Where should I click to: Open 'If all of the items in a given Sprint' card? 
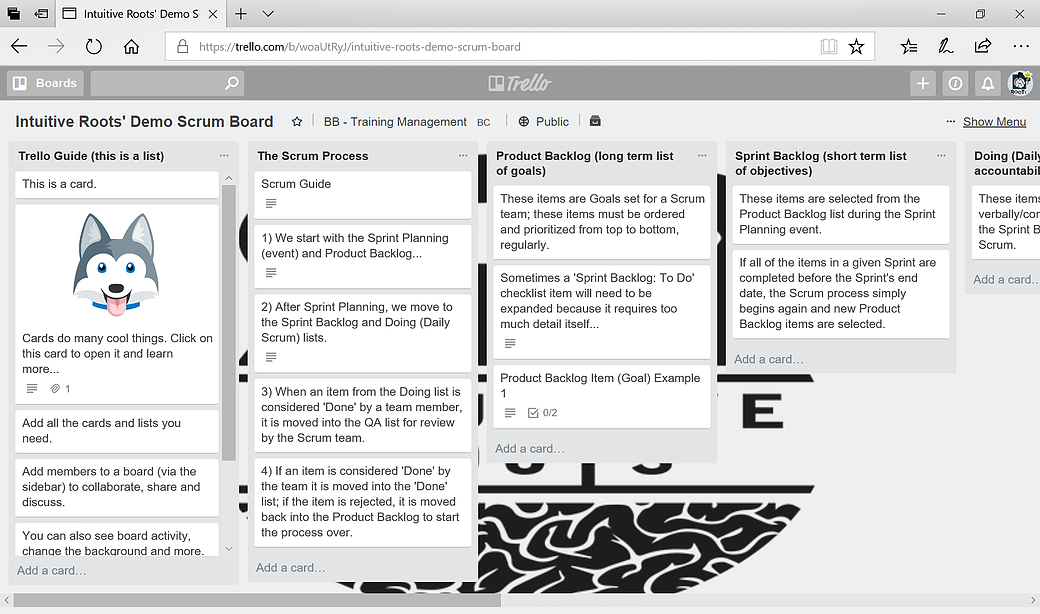click(x=840, y=294)
